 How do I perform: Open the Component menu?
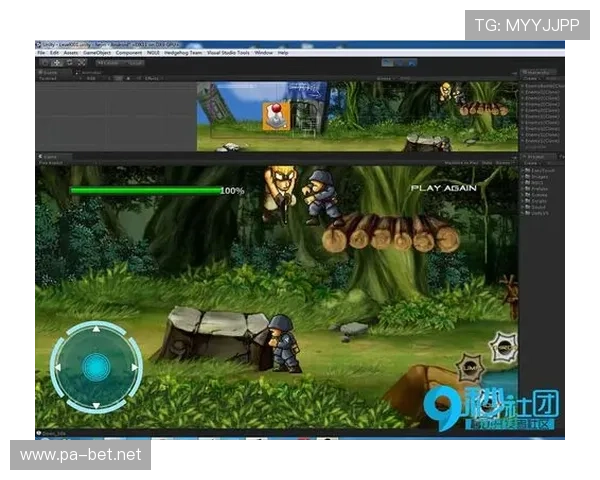tap(129, 53)
